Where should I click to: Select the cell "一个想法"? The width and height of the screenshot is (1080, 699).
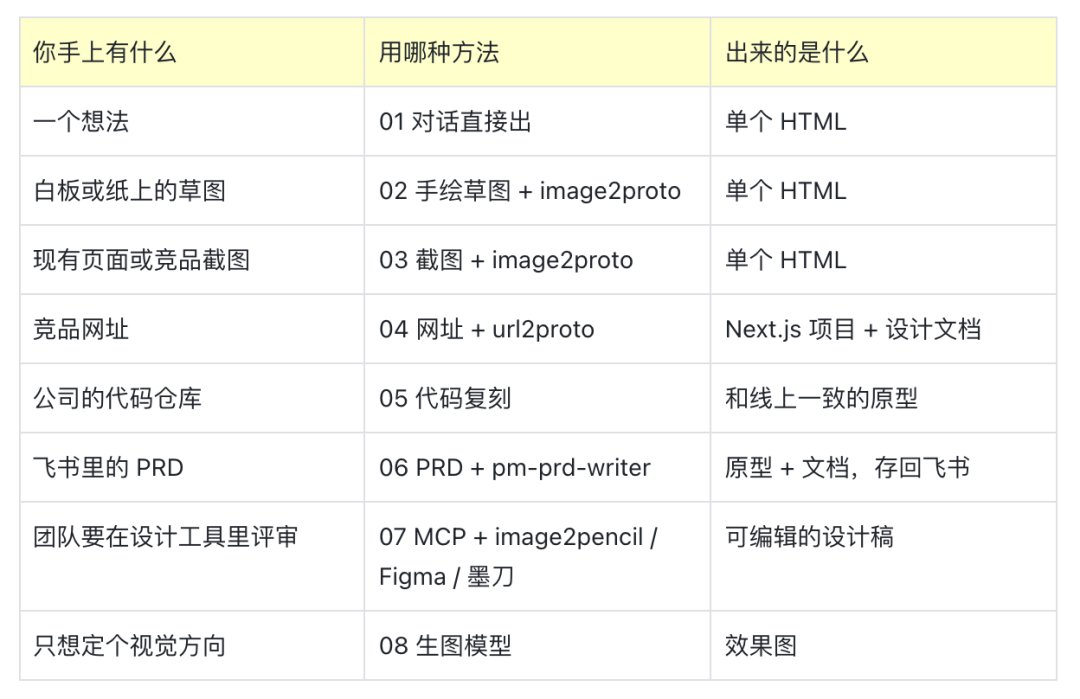pyautogui.click(x=192, y=121)
